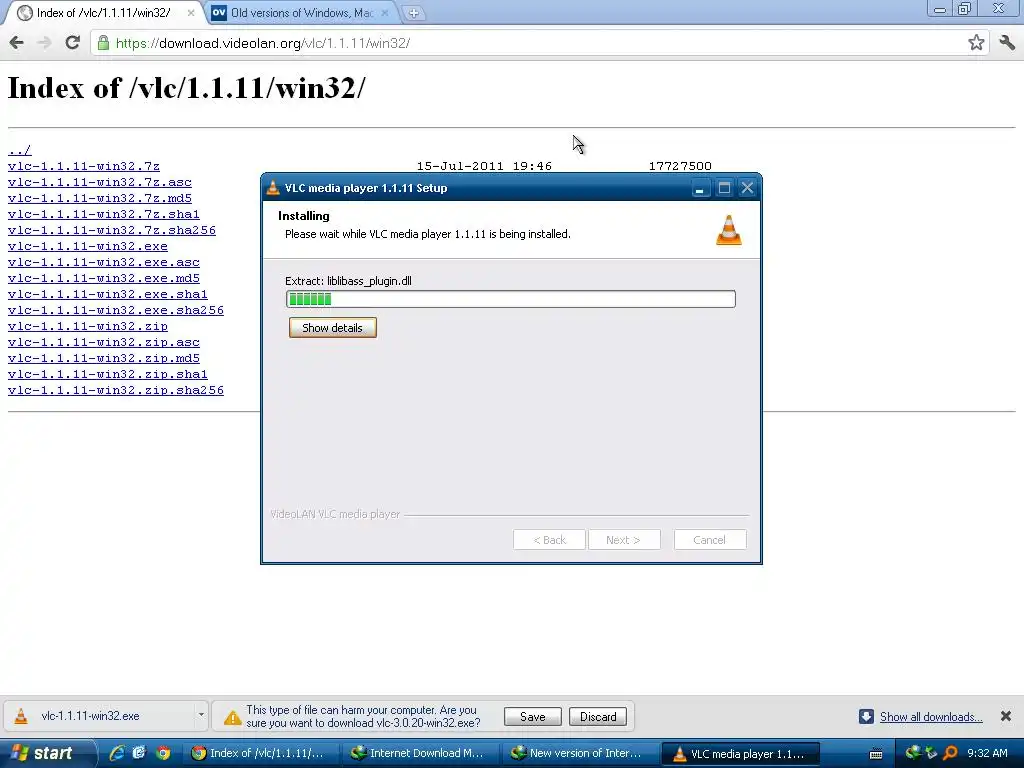The height and width of the screenshot is (768, 1024).
Task: Switch to Internet Download Manager taskbar button
Action: [x=419, y=754]
